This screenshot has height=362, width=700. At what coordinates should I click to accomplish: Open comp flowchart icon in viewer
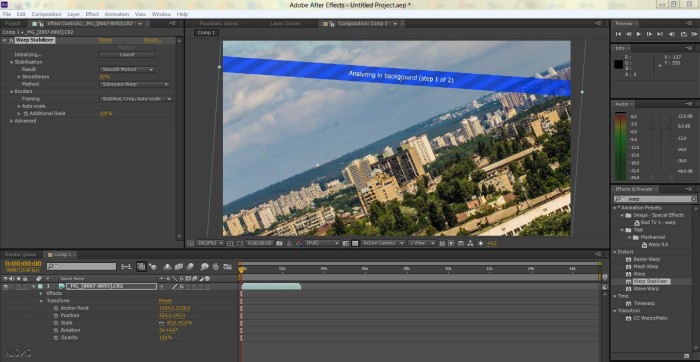tap(471, 243)
